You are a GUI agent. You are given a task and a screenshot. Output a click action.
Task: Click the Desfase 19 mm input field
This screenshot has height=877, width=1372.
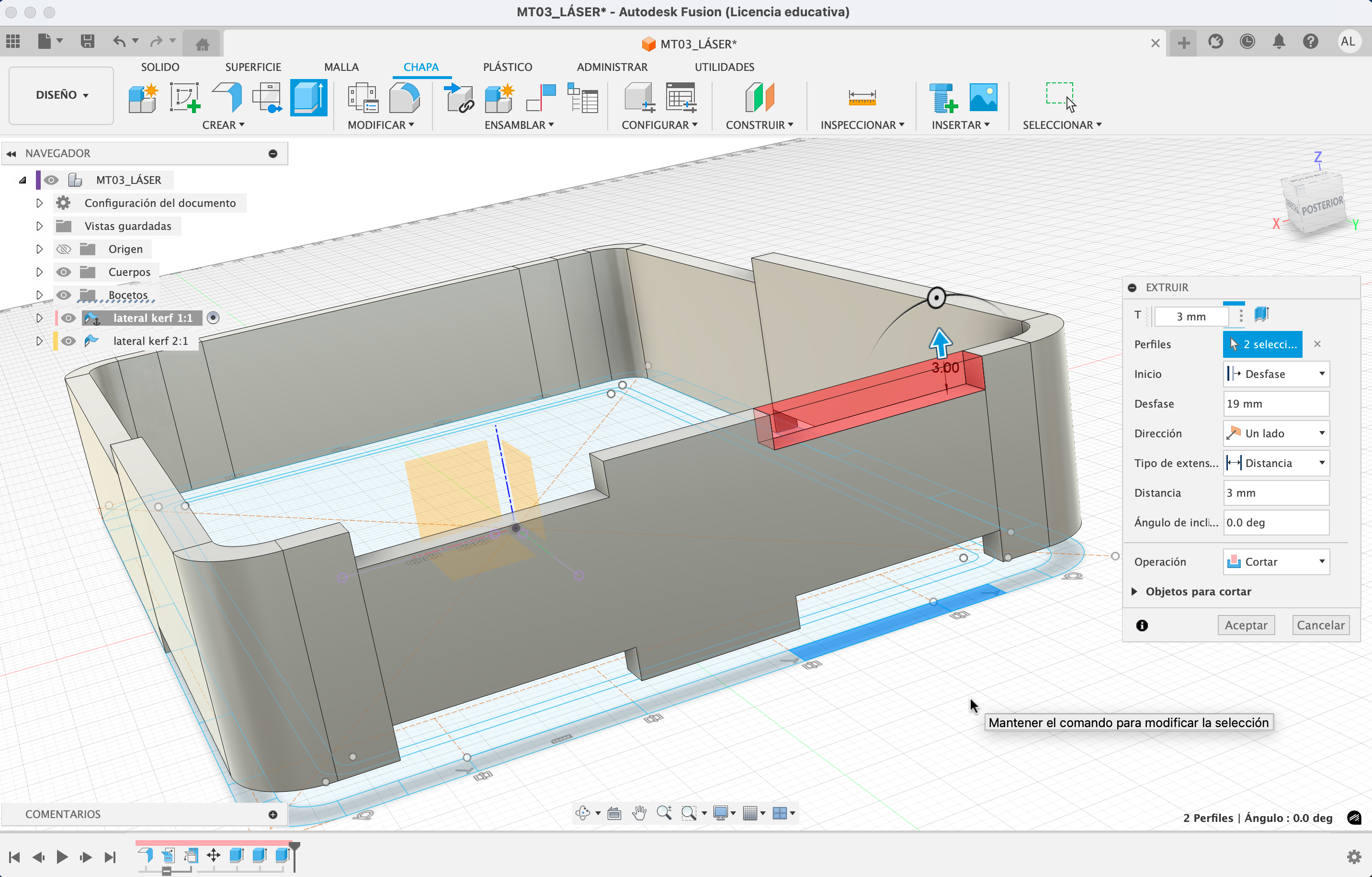coord(1276,403)
